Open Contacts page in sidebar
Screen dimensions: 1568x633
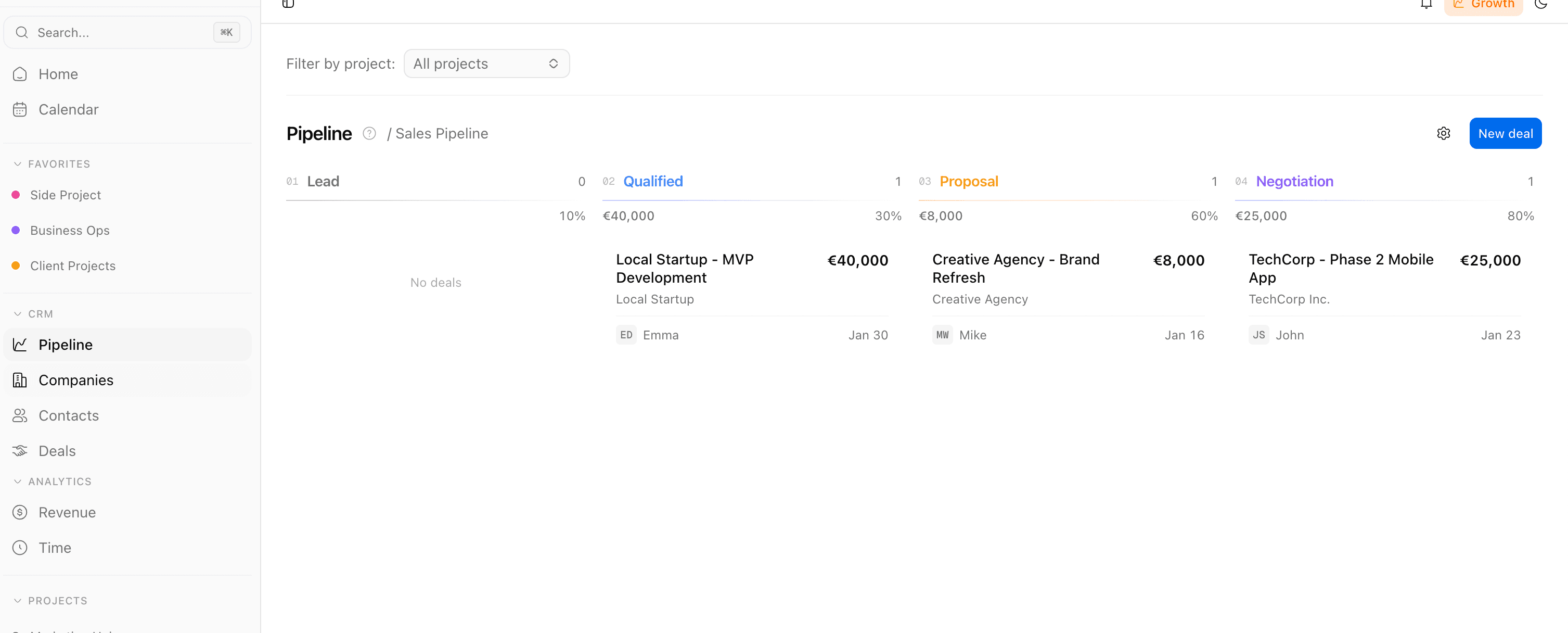(68, 415)
